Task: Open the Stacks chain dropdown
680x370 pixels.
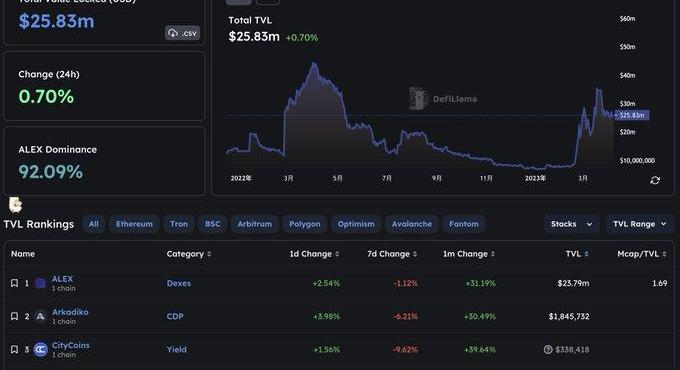Action: coord(572,224)
